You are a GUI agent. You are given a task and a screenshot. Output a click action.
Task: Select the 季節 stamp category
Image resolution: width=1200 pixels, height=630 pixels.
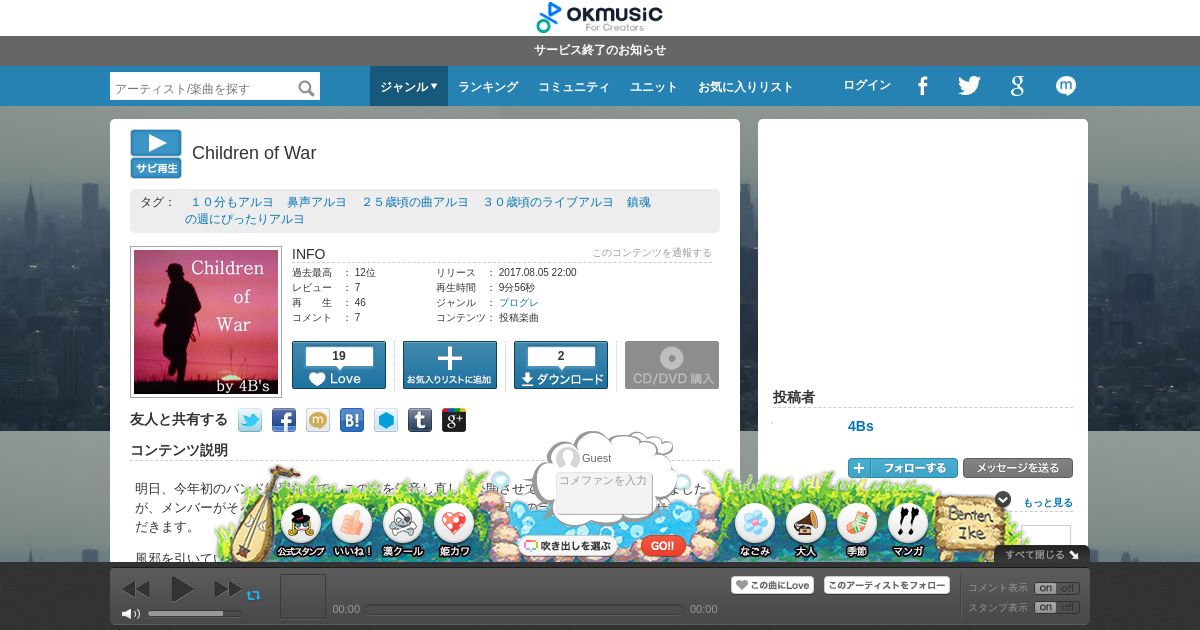857,530
